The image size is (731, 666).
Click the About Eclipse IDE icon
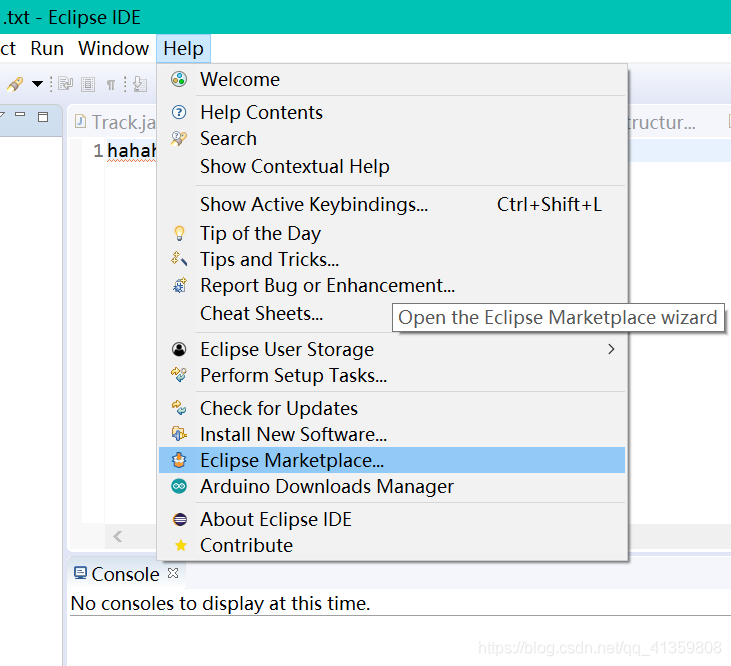[180, 519]
